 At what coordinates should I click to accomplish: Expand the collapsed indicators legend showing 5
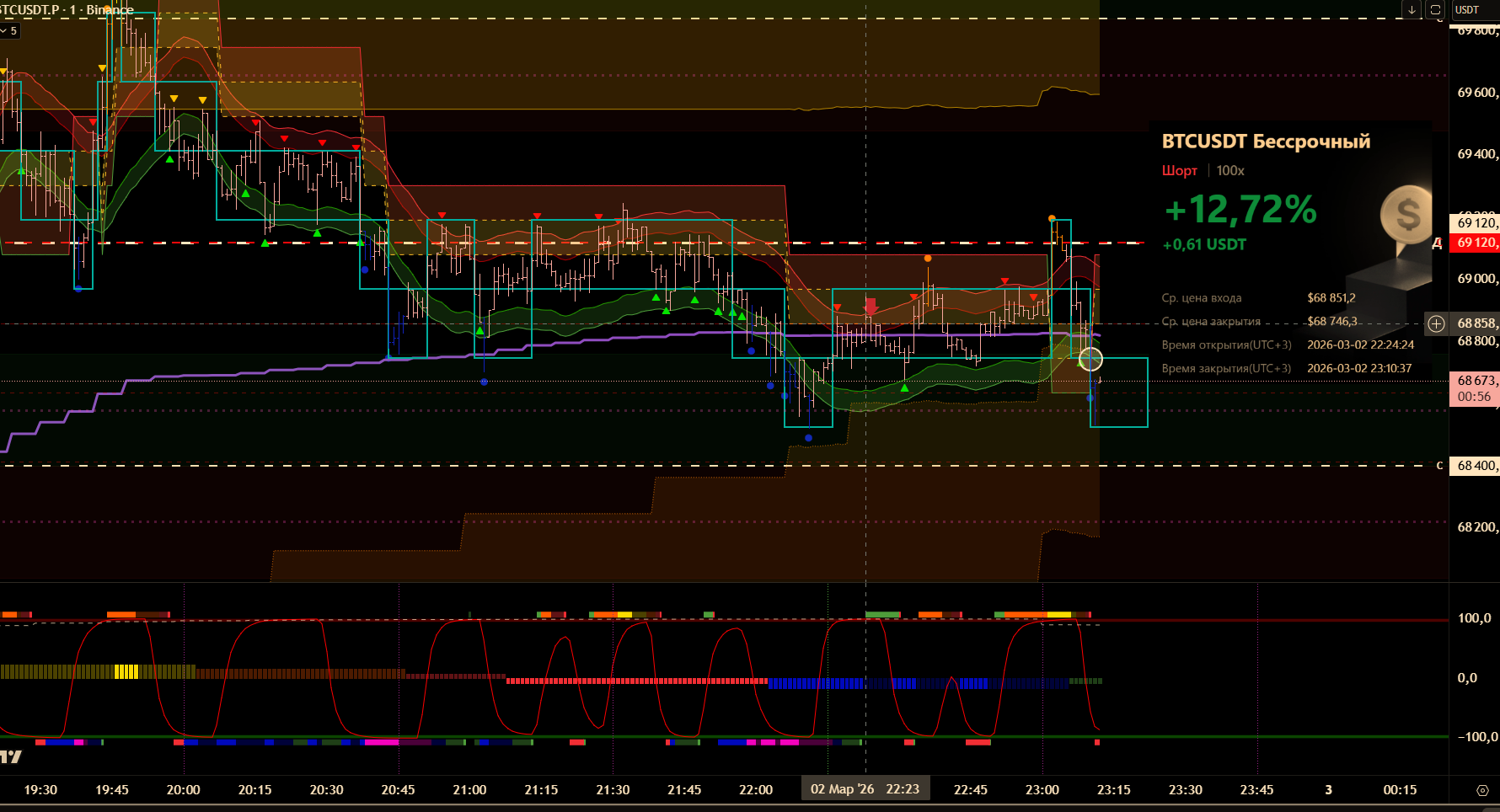point(9,31)
